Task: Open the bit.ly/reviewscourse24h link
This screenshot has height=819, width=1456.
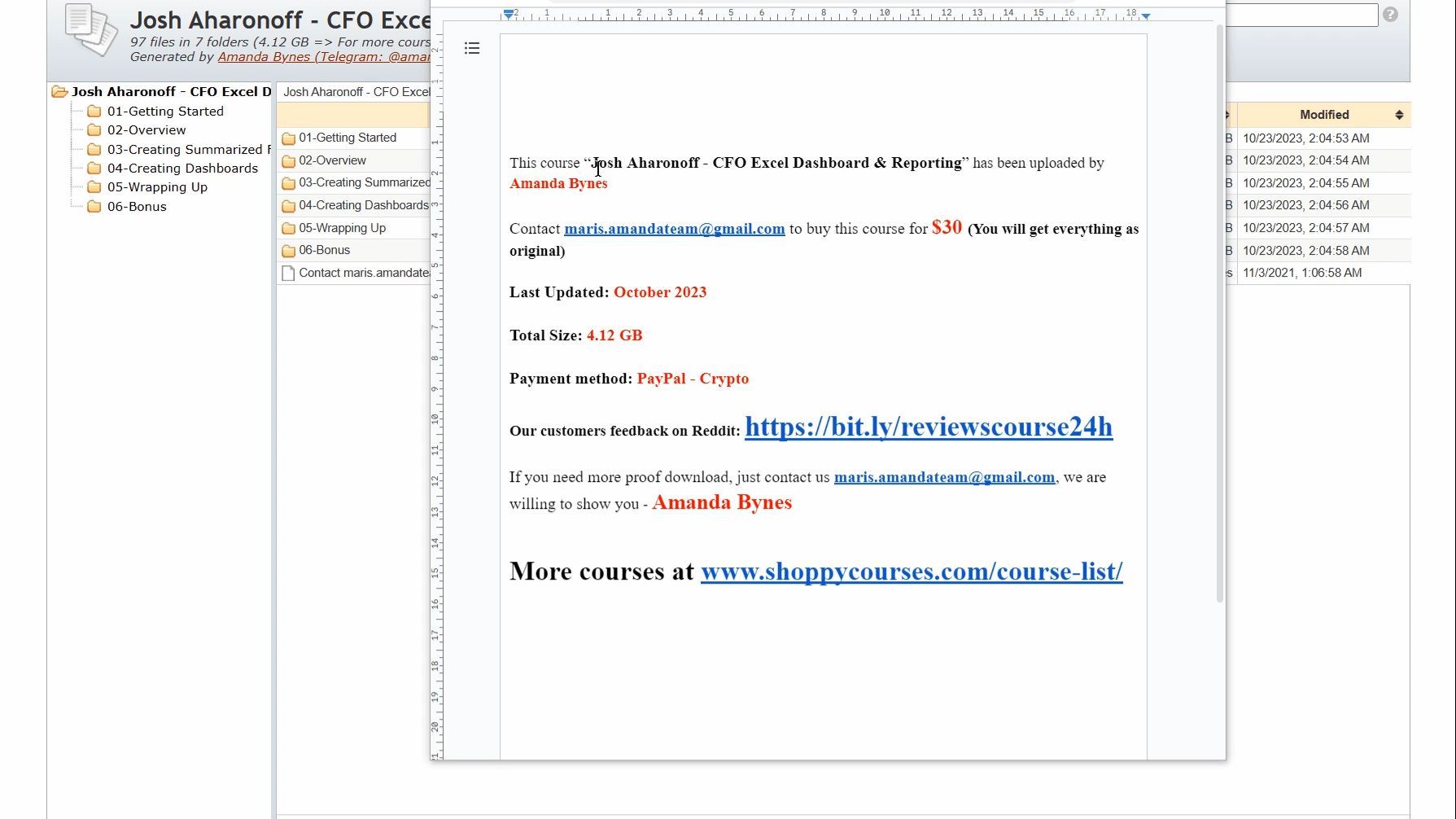Action: pyautogui.click(x=929, y=427)
